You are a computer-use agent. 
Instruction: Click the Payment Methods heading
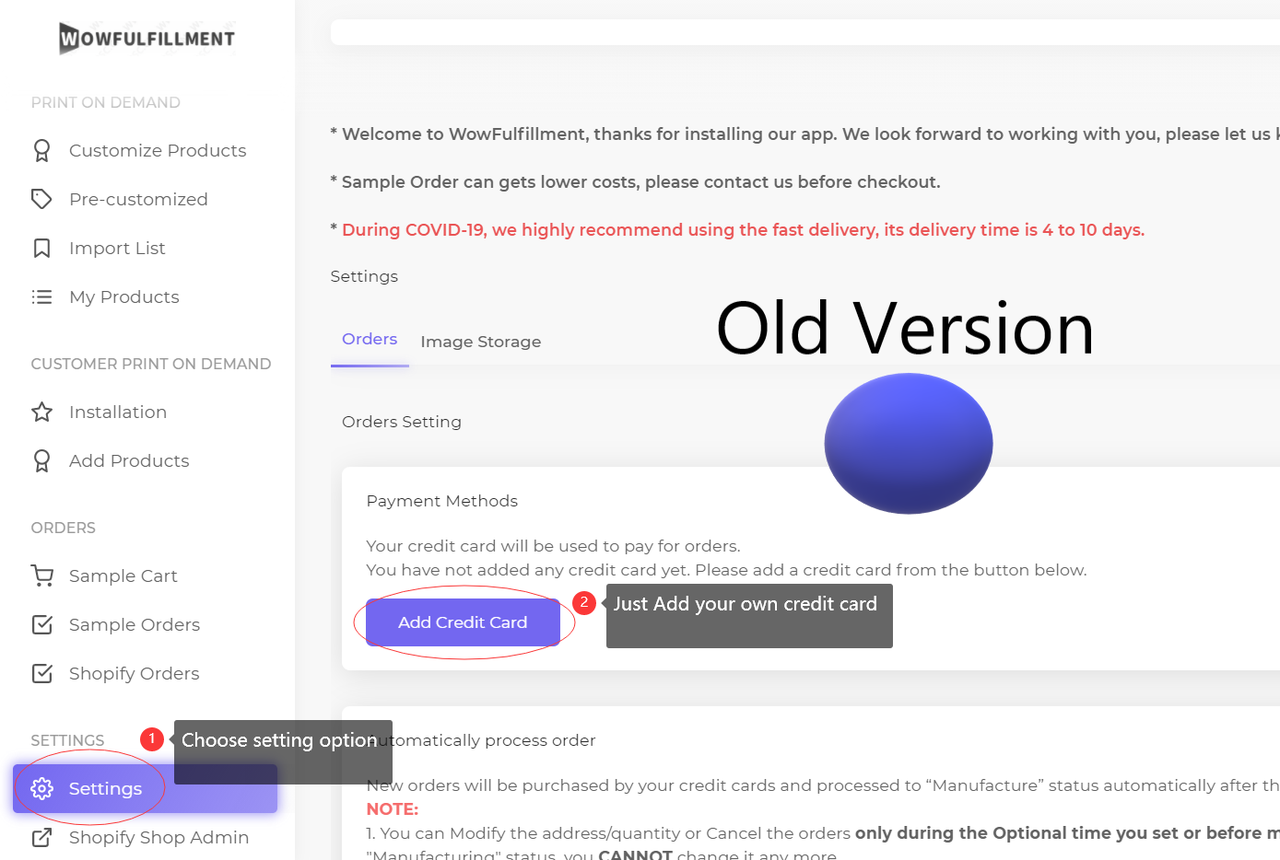442,501
